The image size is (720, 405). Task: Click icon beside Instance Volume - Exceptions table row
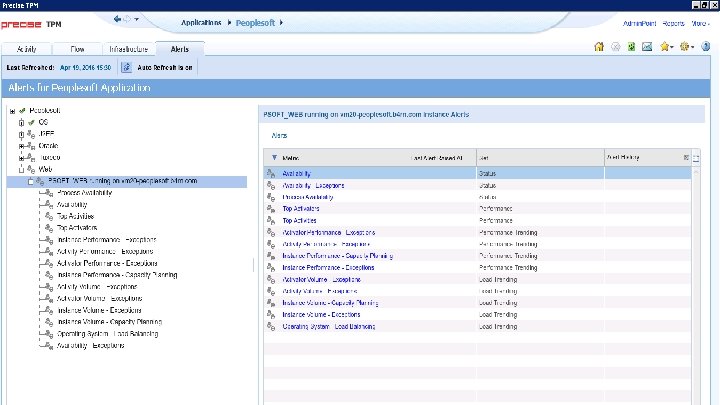[271, 315]
